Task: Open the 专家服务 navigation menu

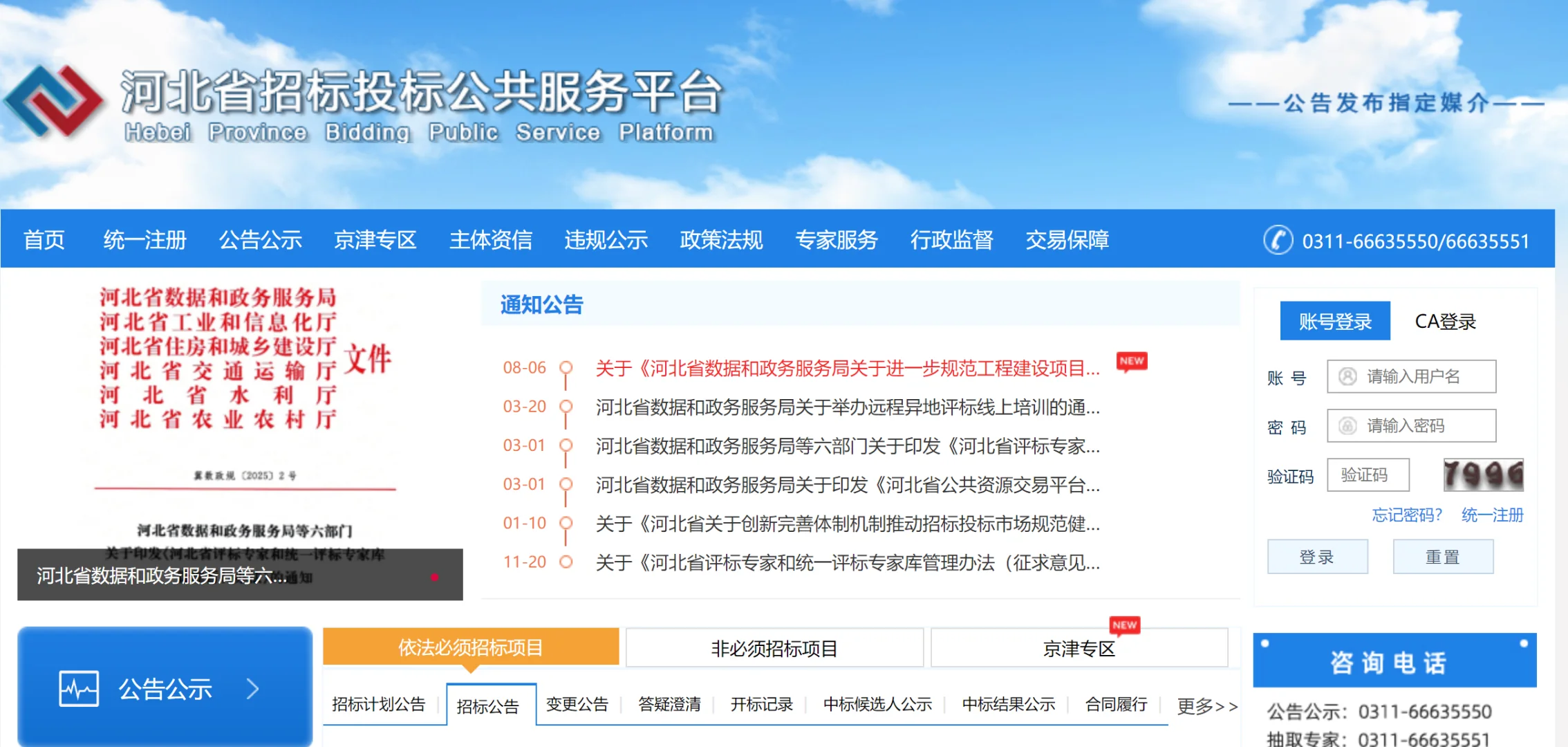Action: tap(836, 240)
